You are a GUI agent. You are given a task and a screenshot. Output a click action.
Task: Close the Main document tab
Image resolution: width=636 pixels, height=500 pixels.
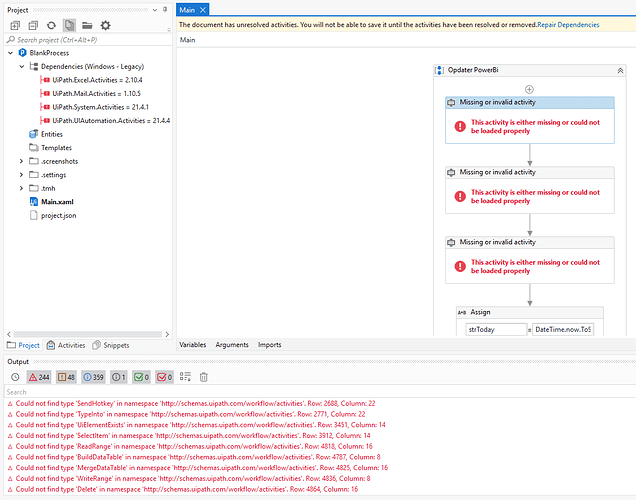coord(203,10)
